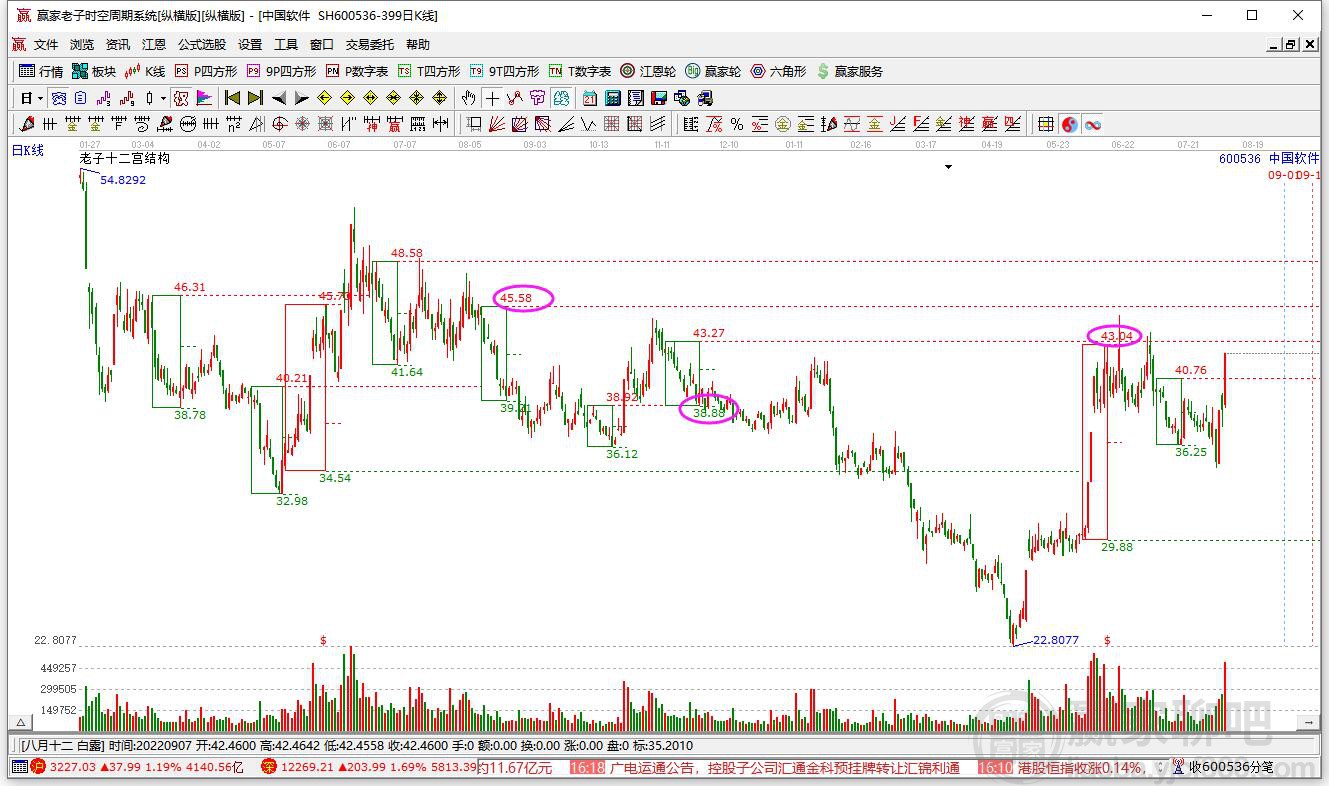The image size is (1329, 786).
Task: Open the 文件 menu
Action: pyautogui.click(x=46, y=45)
